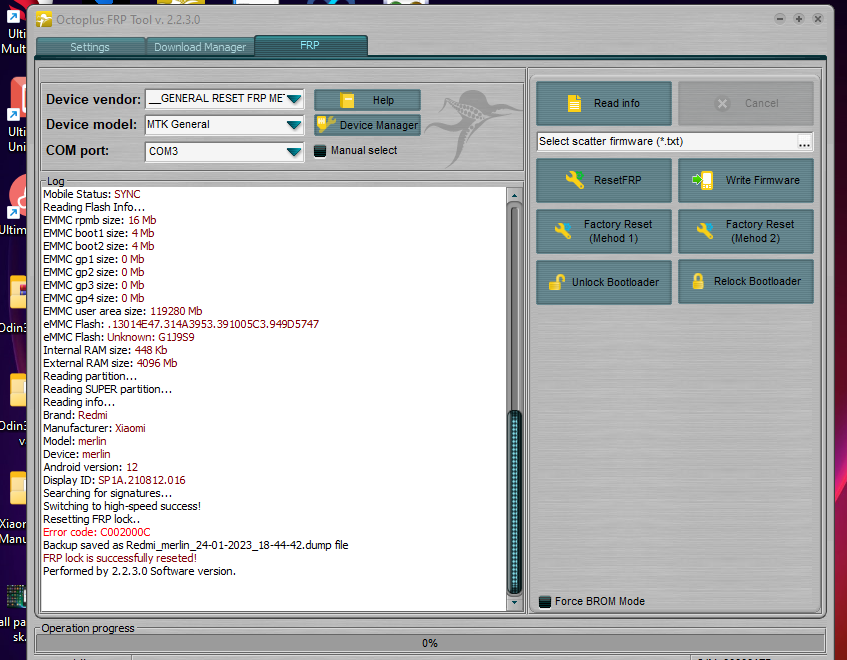Click Factory Reset Method 1 wrench icon
The width and height of the screenshot is (847, 660).
pyautogui.click(x=563, y=231)
